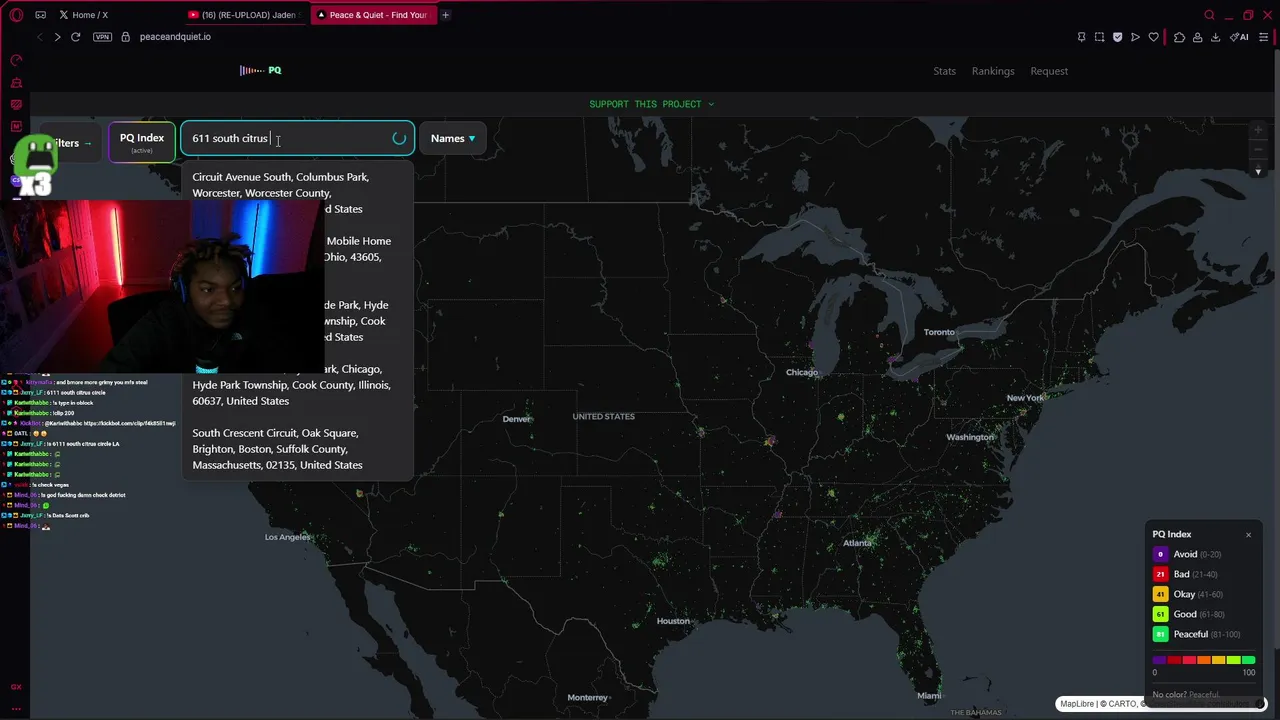This screenshot has width=1280, height=720.
Task: Click the New York map label
Action: pyautogui.click(x=1025, y=398)
